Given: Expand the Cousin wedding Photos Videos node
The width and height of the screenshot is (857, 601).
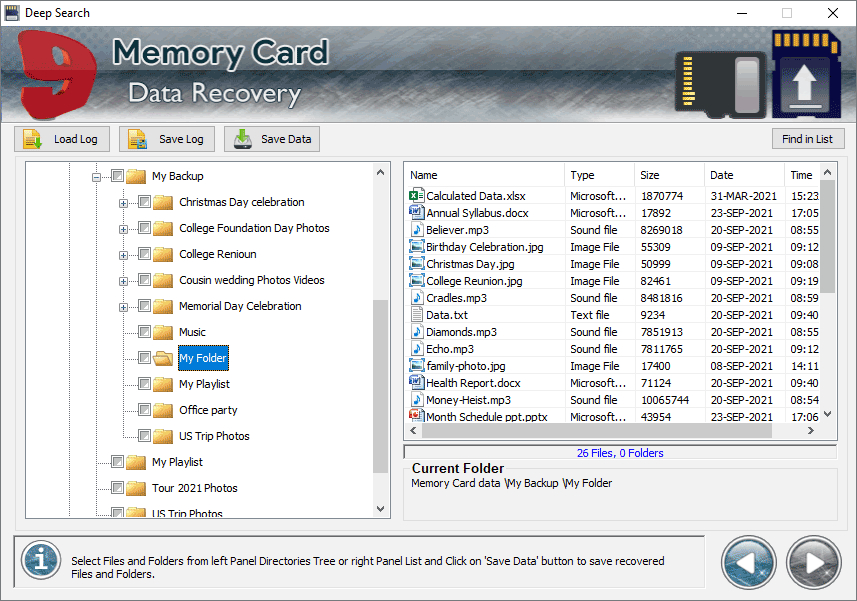Looking at the screenshot, I should (x=124, y=281).
